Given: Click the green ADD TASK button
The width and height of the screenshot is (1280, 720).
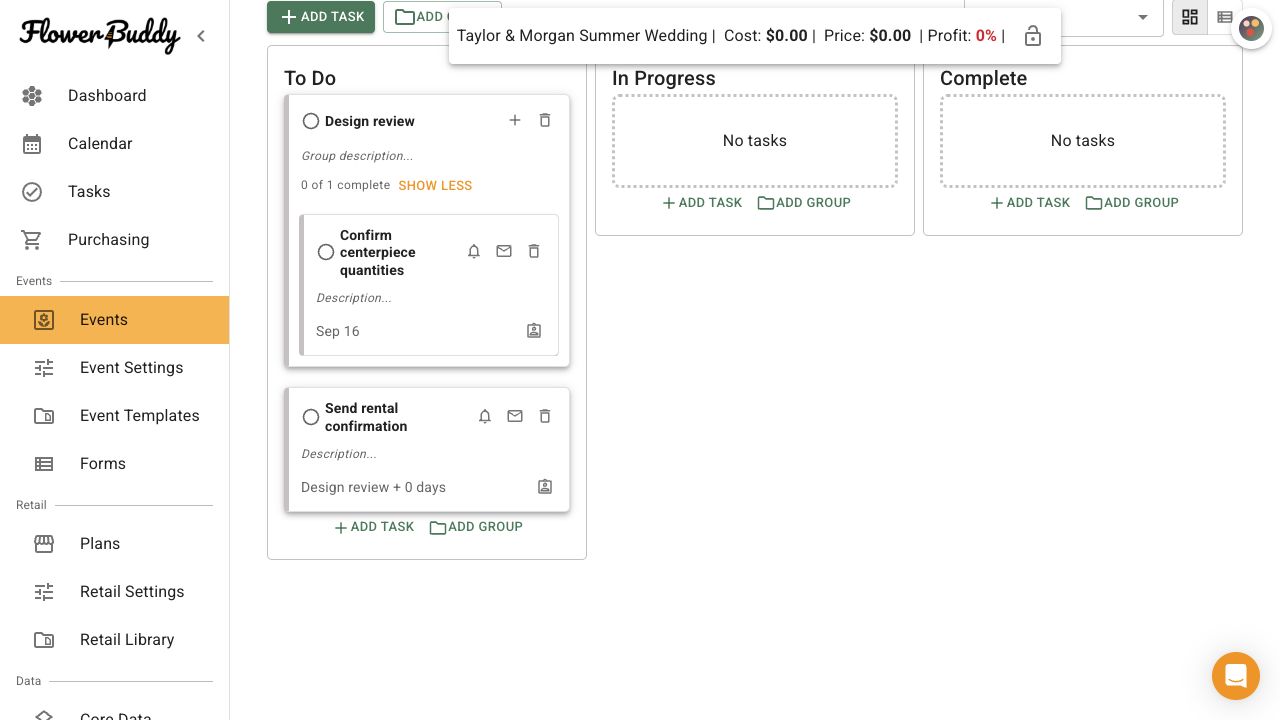Looking at the screenshot, I should [x=321, y=17].
